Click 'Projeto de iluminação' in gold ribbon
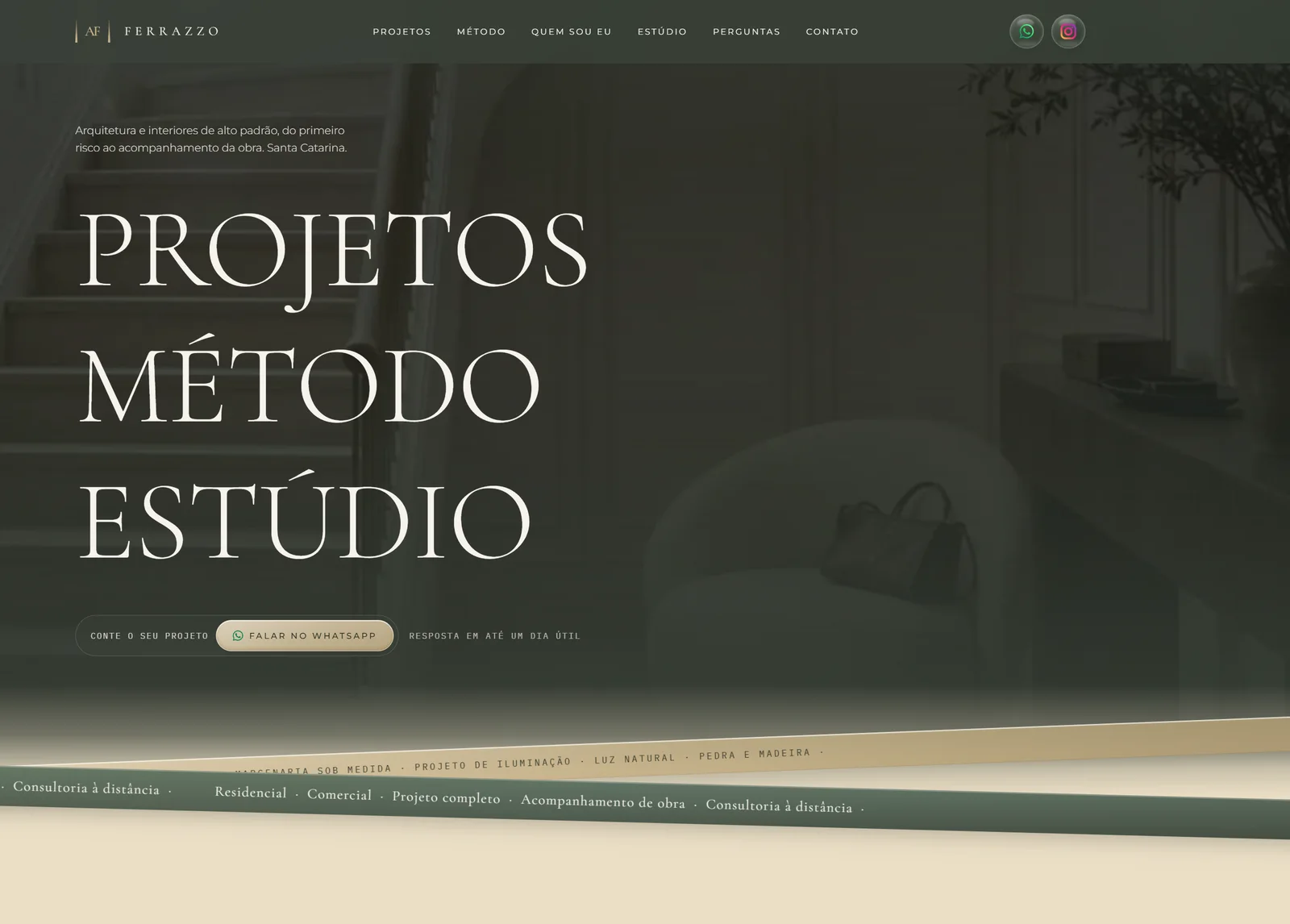Viewport: 1290px width, 924px height. point(493,764)
